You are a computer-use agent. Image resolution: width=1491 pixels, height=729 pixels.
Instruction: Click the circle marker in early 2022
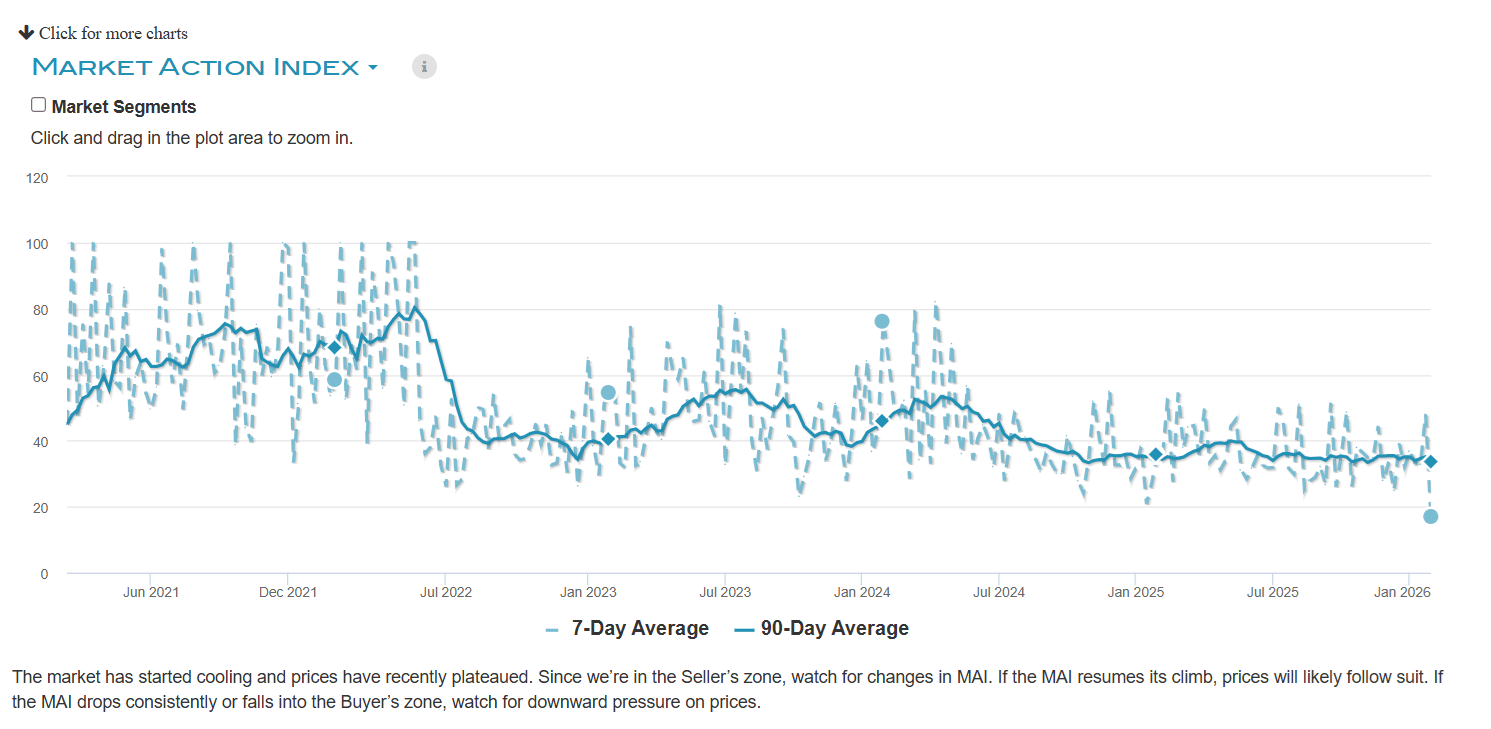pos(334,379)
